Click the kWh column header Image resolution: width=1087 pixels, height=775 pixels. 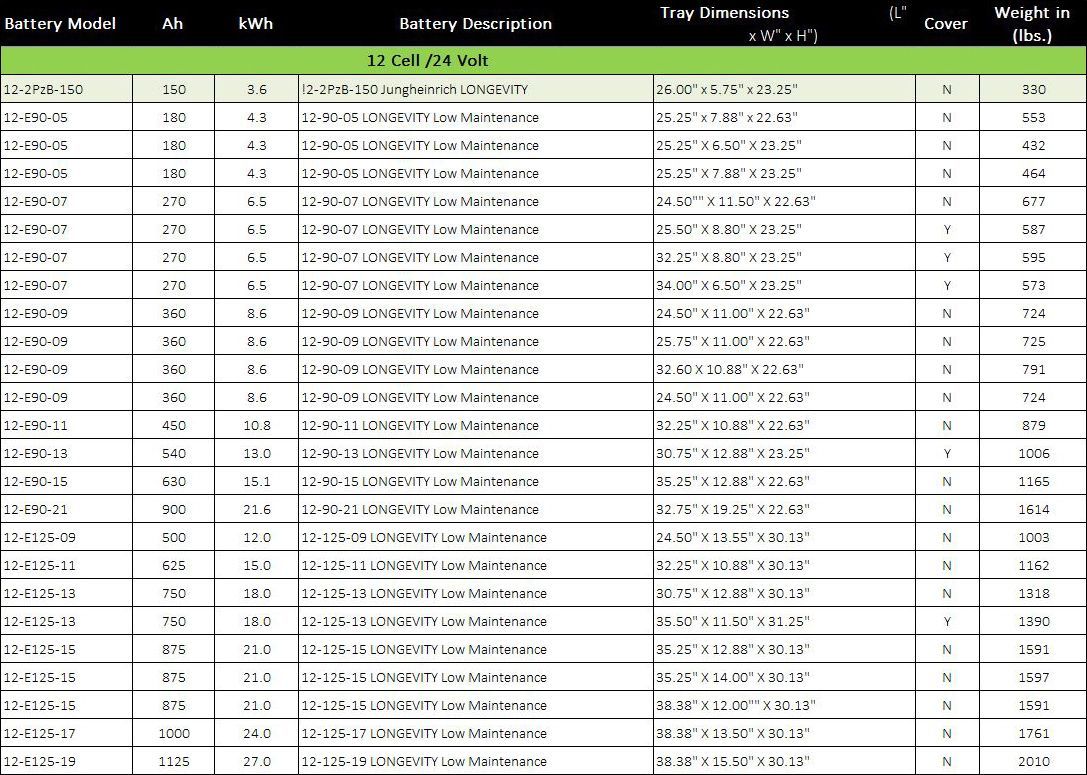[256, 23]
